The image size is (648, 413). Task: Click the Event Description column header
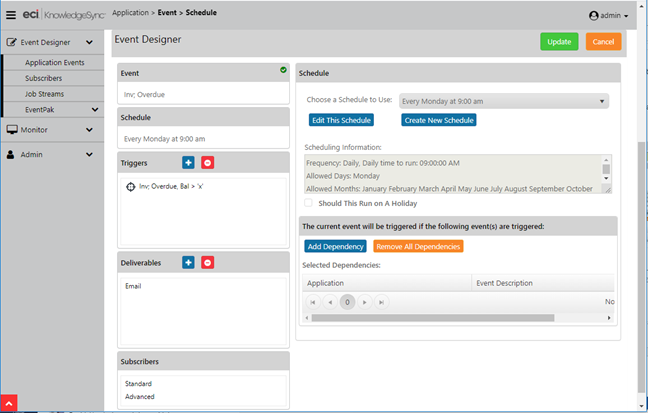[543, 283]
